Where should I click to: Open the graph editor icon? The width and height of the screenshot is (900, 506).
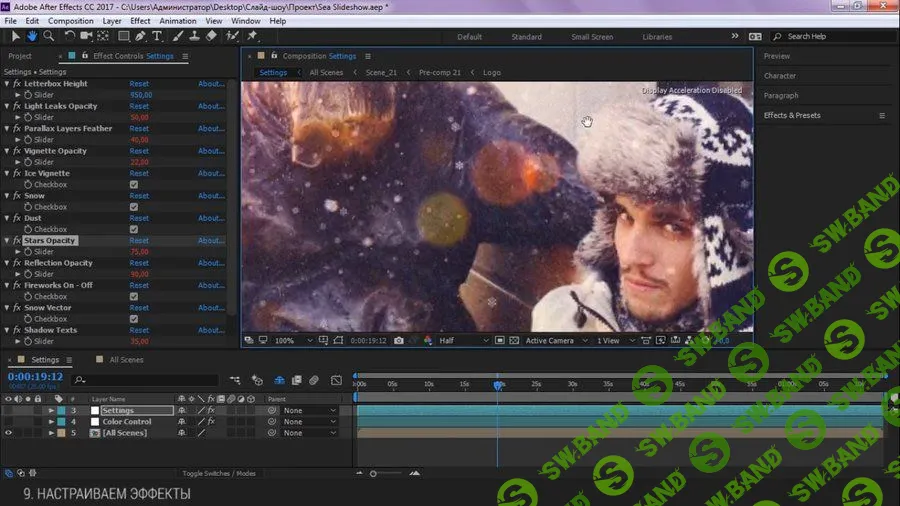336,380
